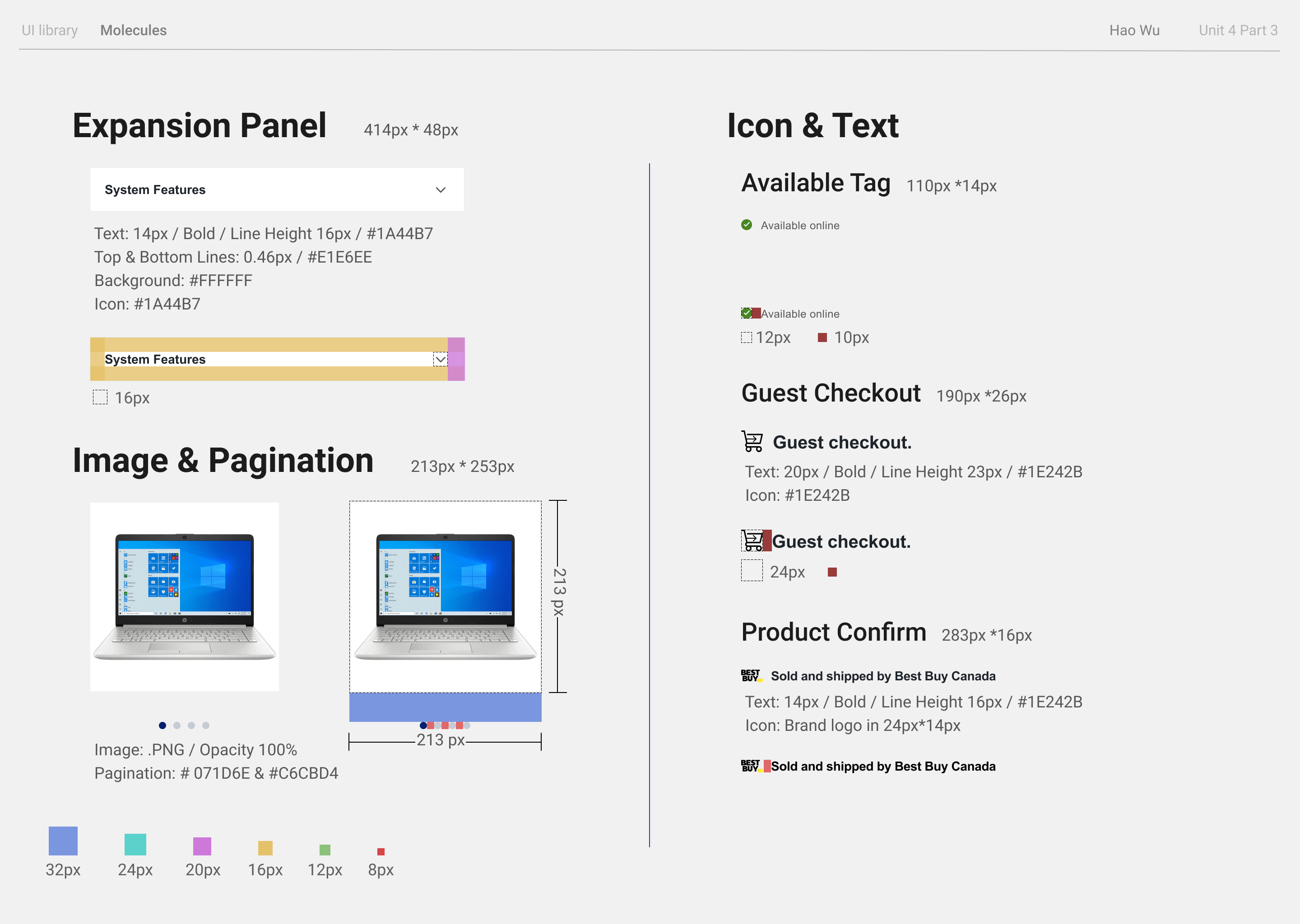
Task: Click the outlined chevron in the yellow panel
Action: tap(440, 360)
